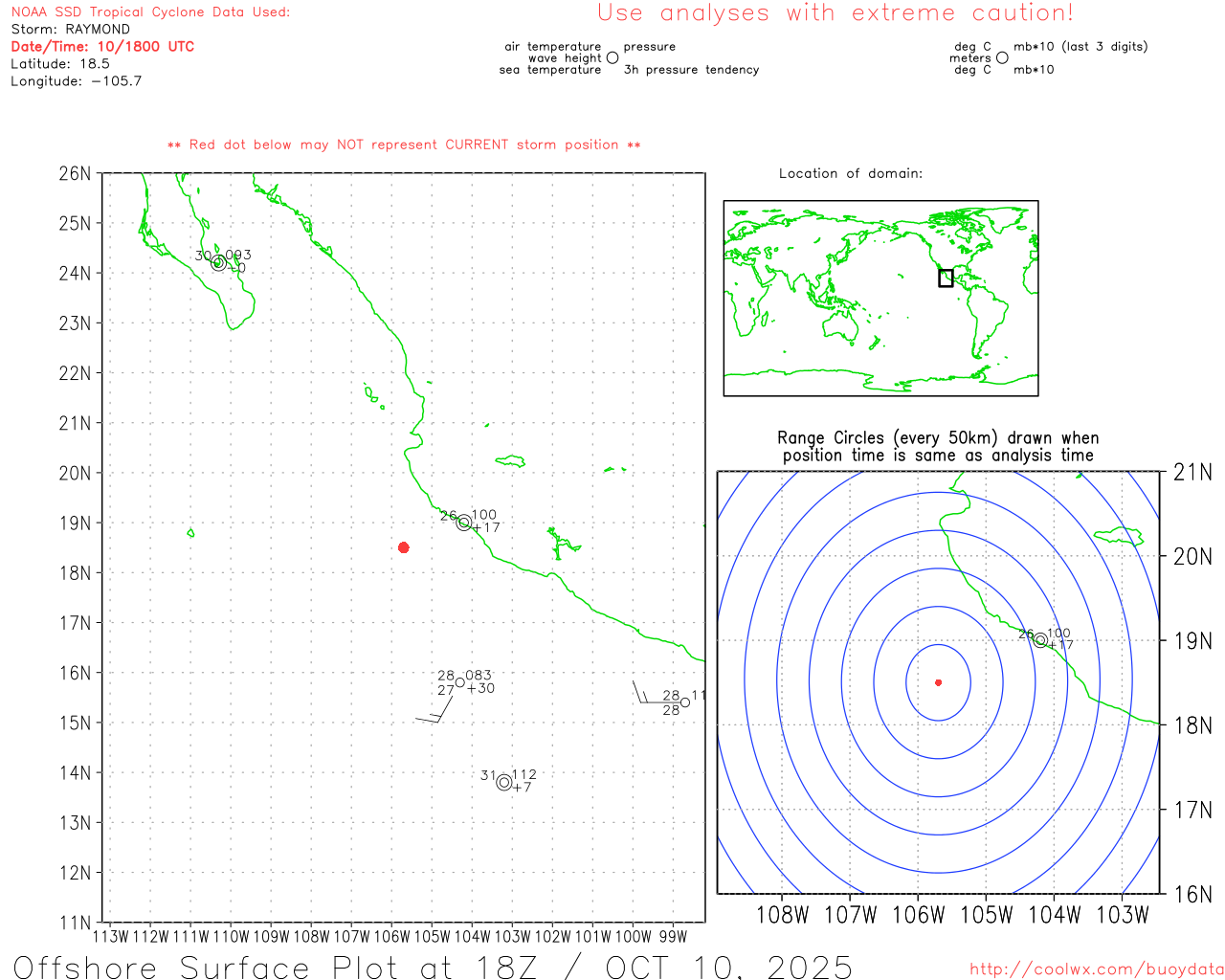Viewport: 1225px width, 980px height.
Task: Click the red Date/Time 10/1800 UTC text
Action: click(x=102, y=46)
